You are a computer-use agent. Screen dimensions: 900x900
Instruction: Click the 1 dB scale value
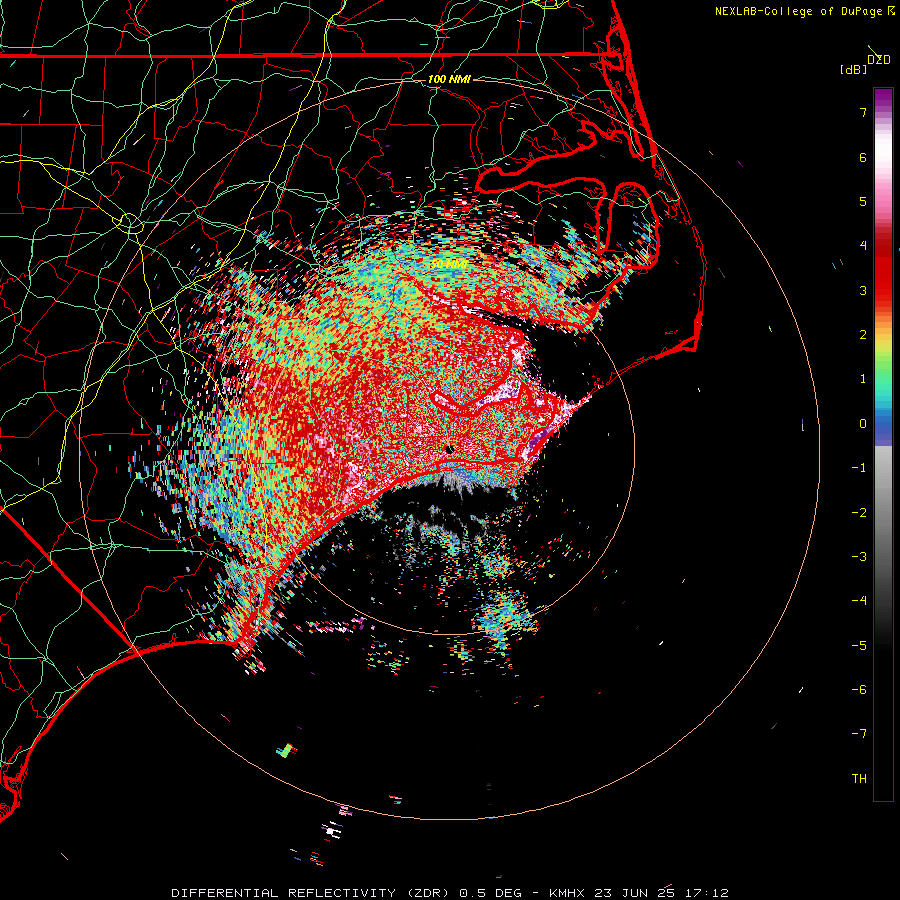click(x=863, y=379)
